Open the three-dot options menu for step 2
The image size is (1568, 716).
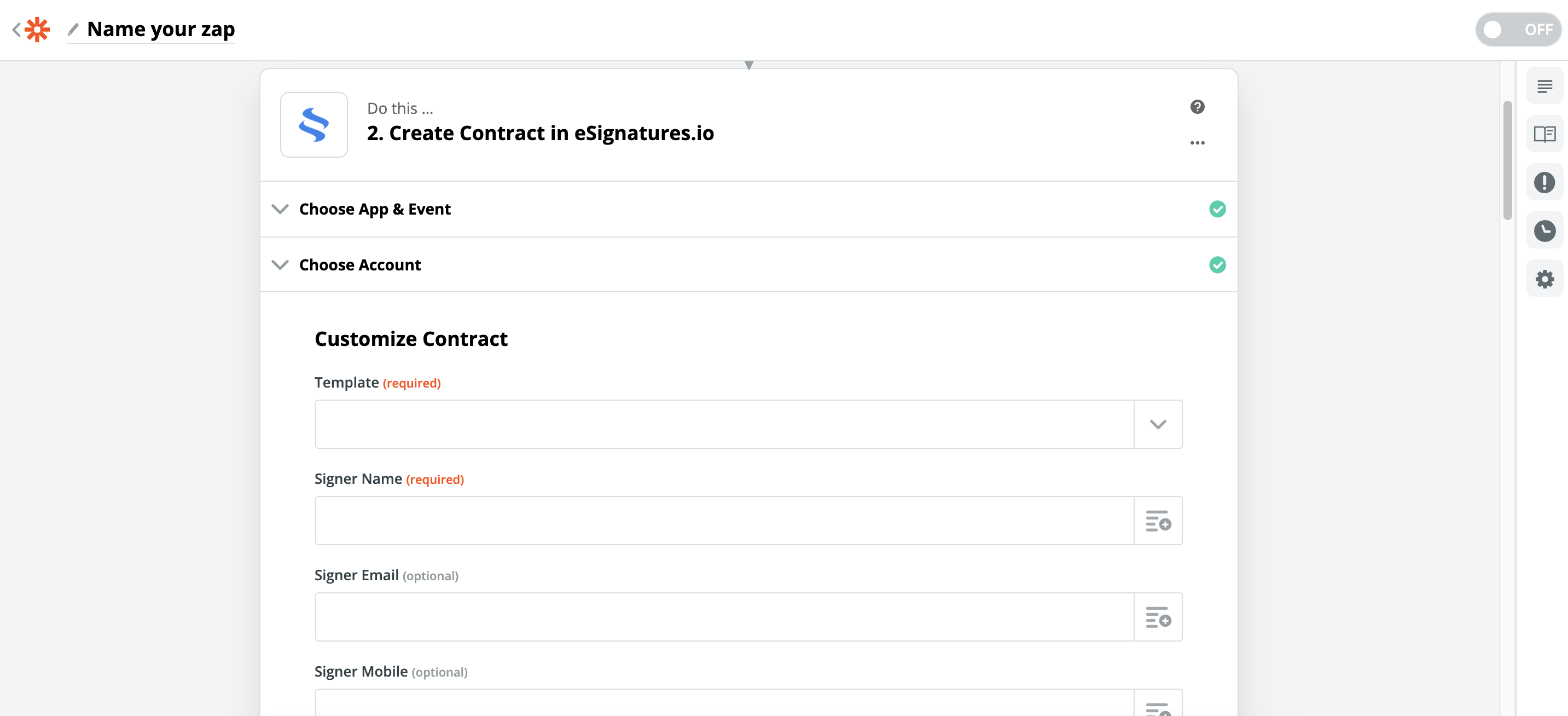[x=1197, y=142]
